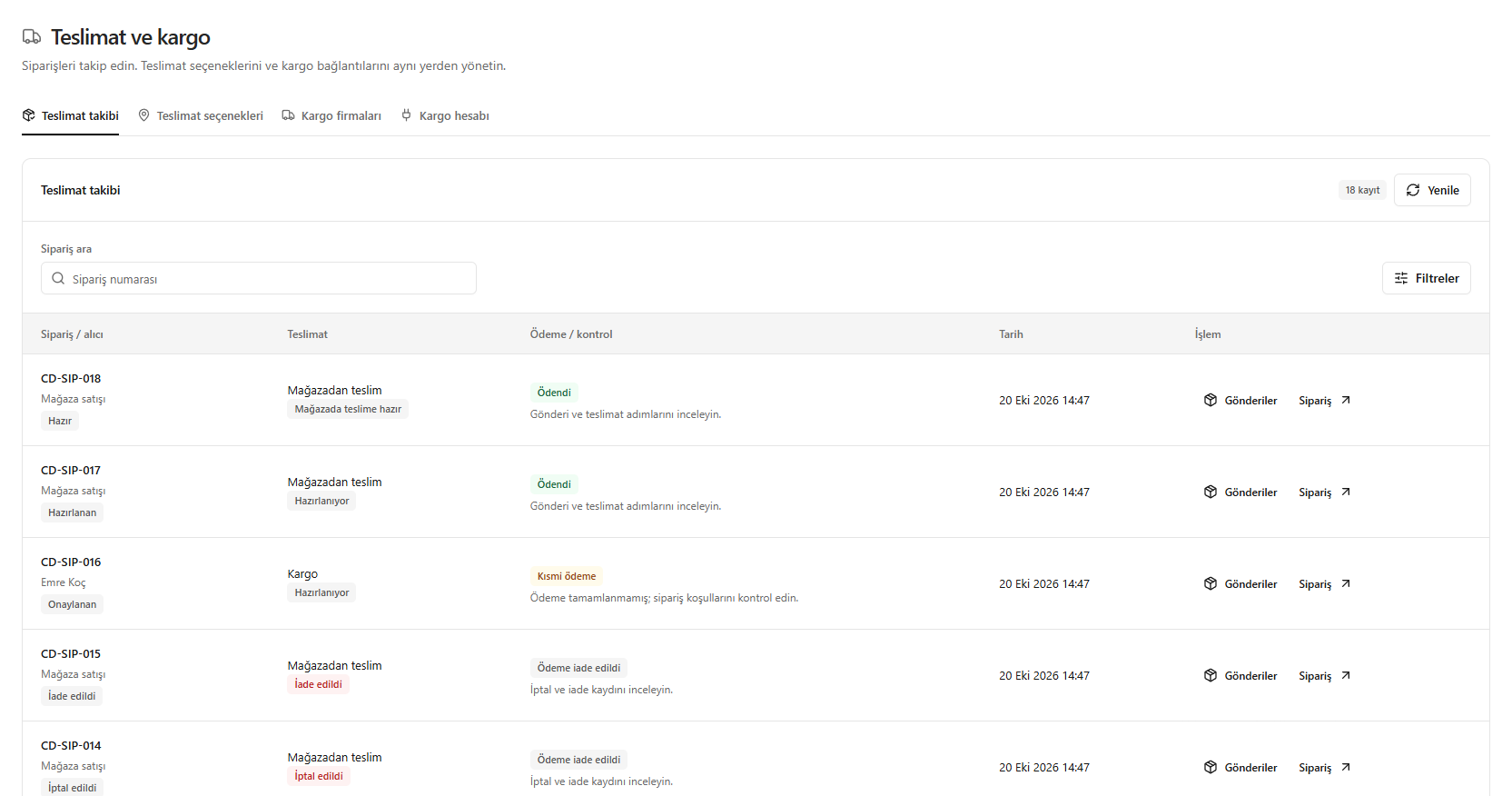Open Sipariş link for CD-SIP-015
Screen dimensions: 1512x796
tap(1324, 675)
